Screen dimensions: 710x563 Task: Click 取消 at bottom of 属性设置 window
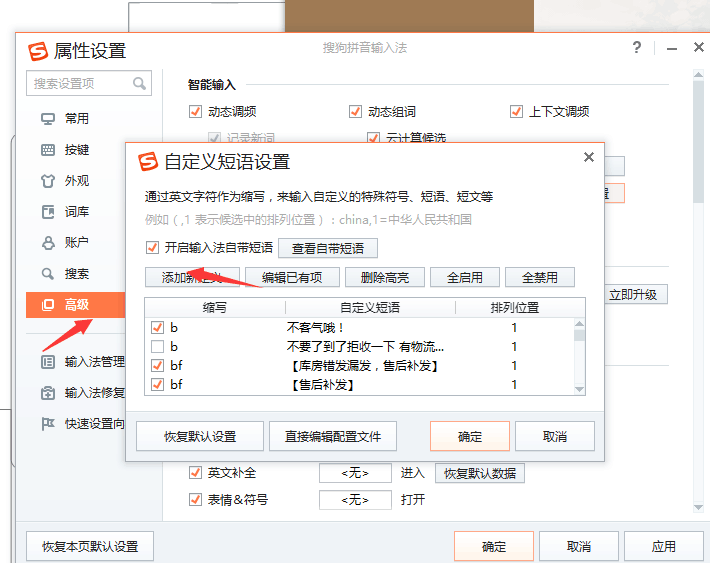click(579, 546)
